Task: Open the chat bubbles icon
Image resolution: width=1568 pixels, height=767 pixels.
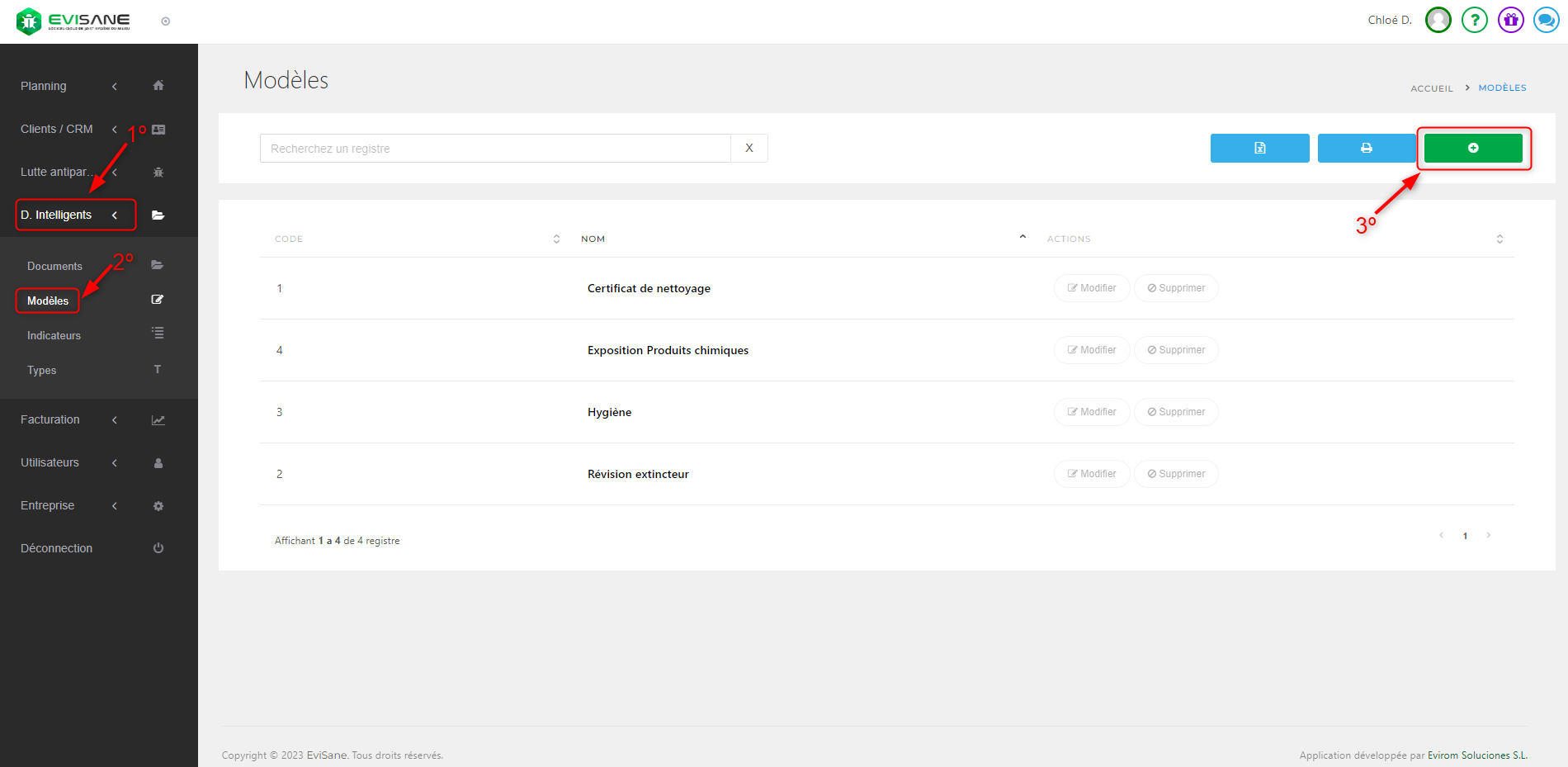Action: point(1546,20)
